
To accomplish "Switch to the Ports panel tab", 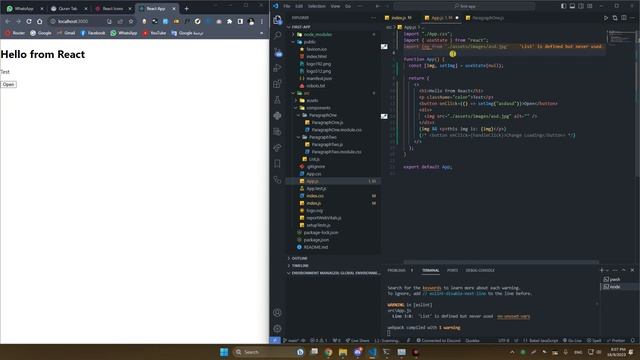I will pos(452,270).
